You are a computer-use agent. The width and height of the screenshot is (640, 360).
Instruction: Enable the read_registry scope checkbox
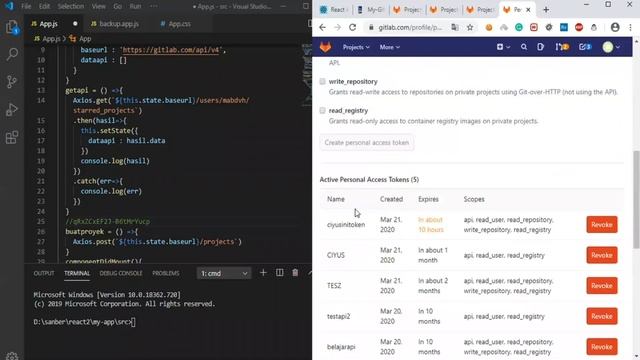tap(322, 110)
